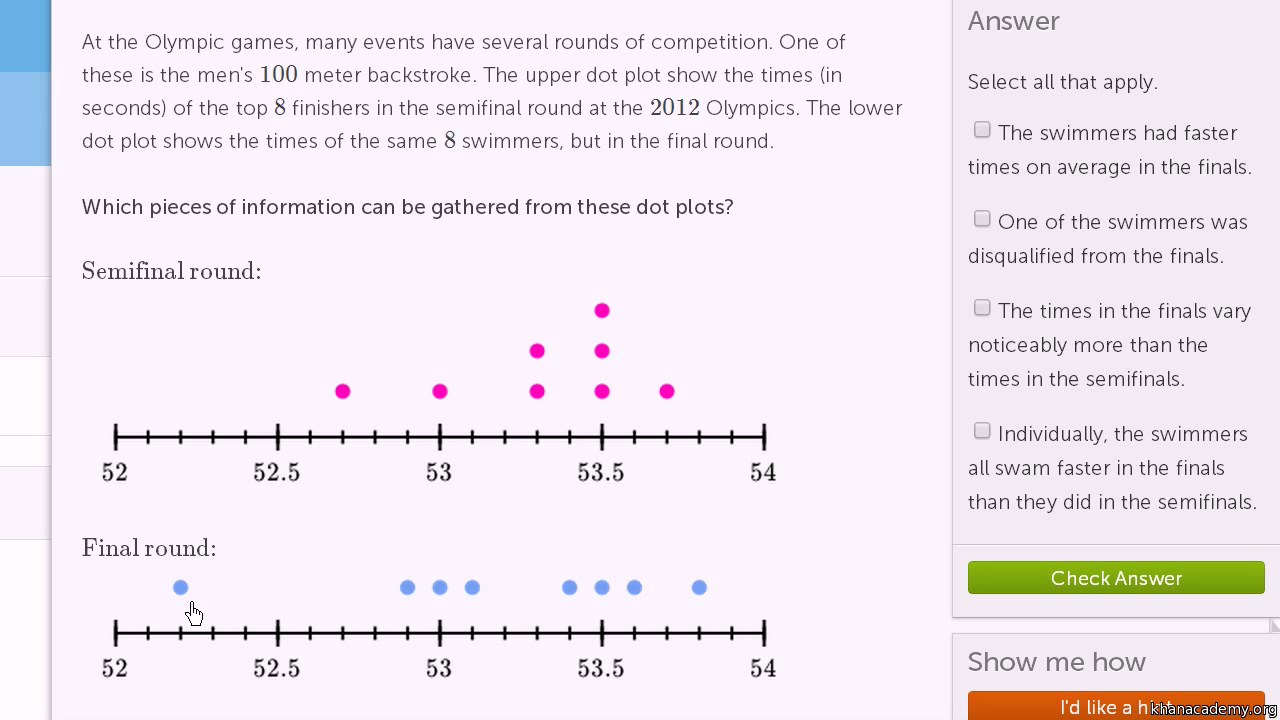Click the small scrollbar handle beside Show me how
Image resolution: width=1280 pixels, height=720 pixels.
(x=1275, y=626)
